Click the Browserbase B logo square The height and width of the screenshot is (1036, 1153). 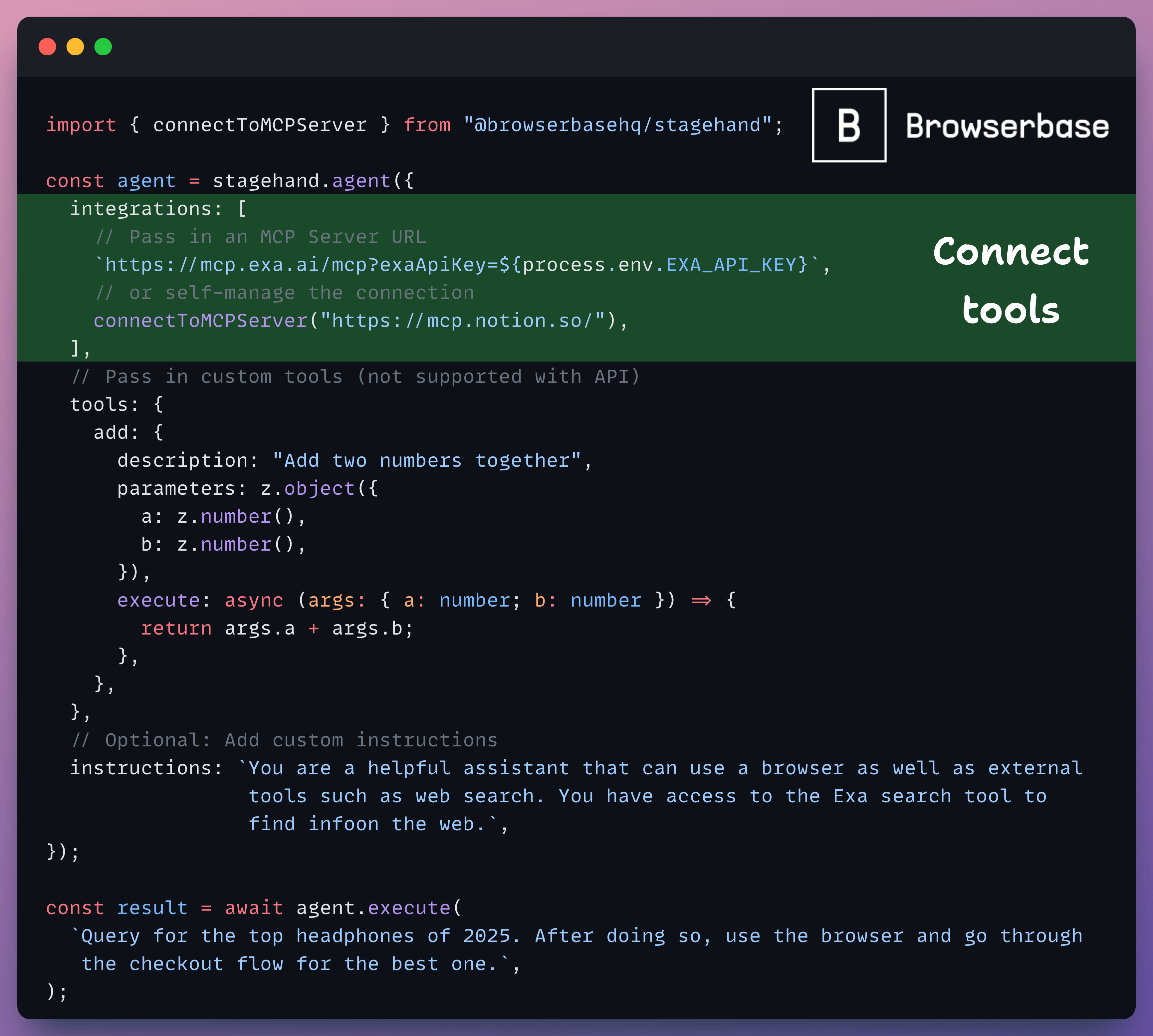(x=848, y=125)
